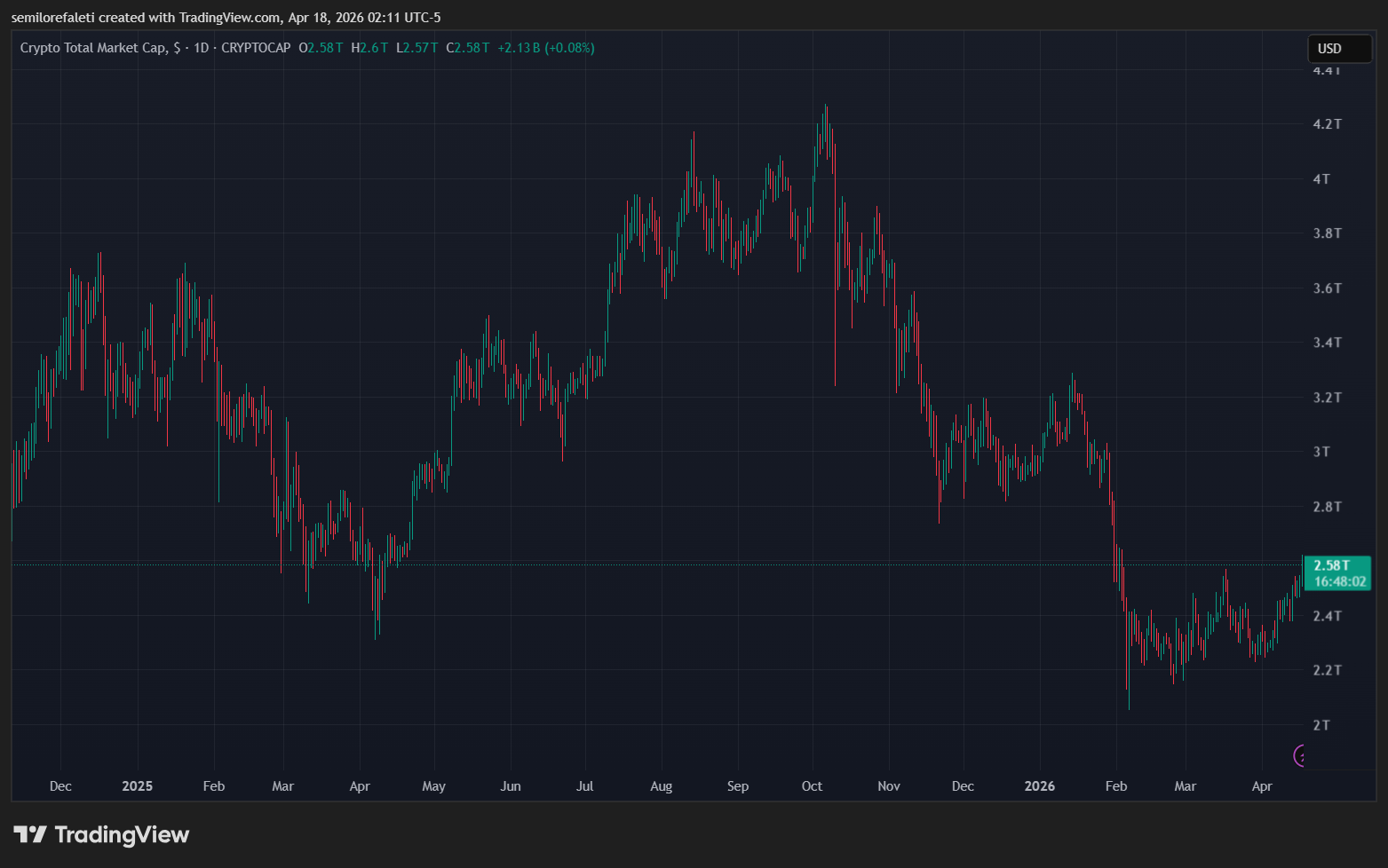Image resolution: width=1388 pixels, height=868 pixels.
Task: Click the 3T price axis label
Action: (1321, 452)
